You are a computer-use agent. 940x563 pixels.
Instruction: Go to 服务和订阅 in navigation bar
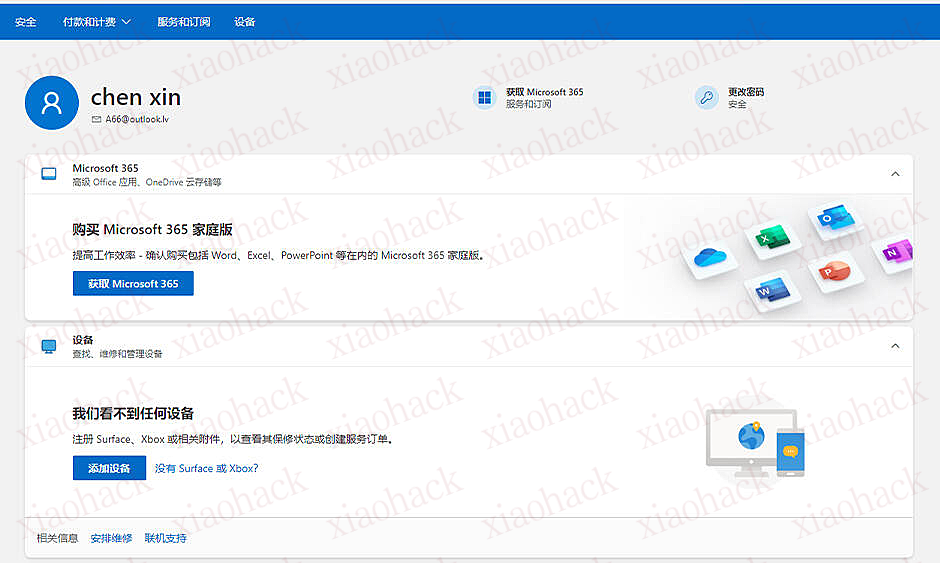coord(184,22)
